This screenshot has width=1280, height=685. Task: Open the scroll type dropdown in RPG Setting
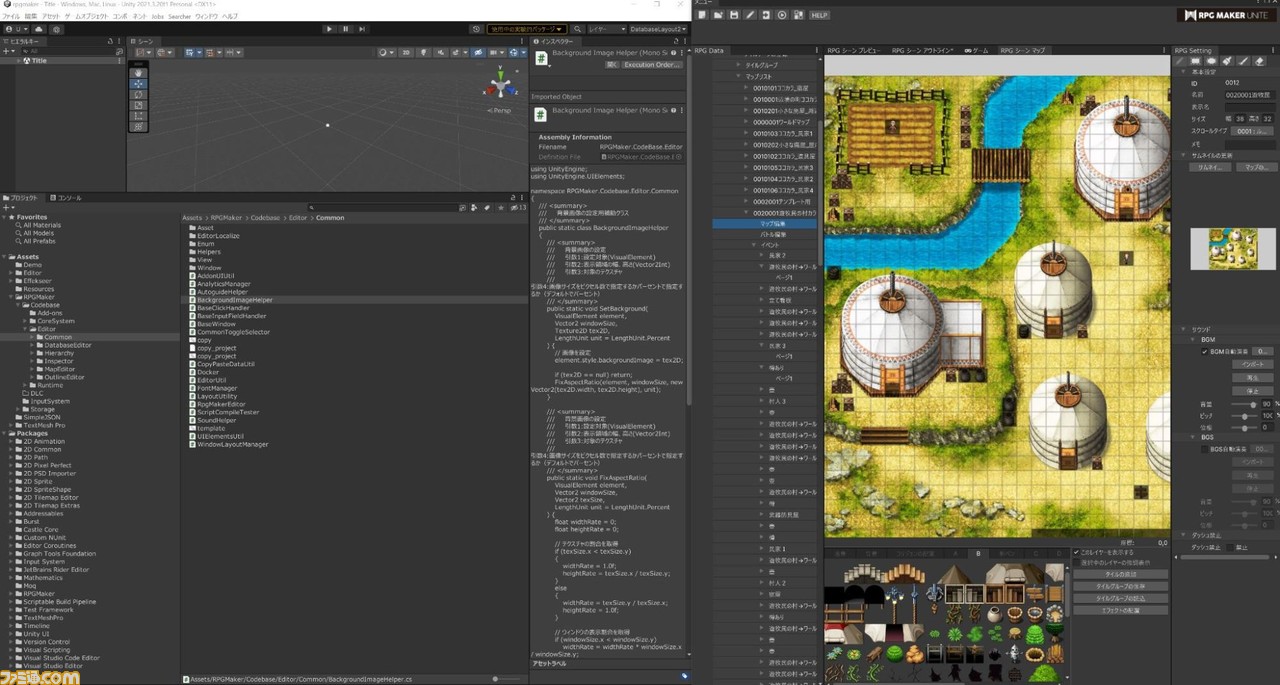coord(1254,131)
